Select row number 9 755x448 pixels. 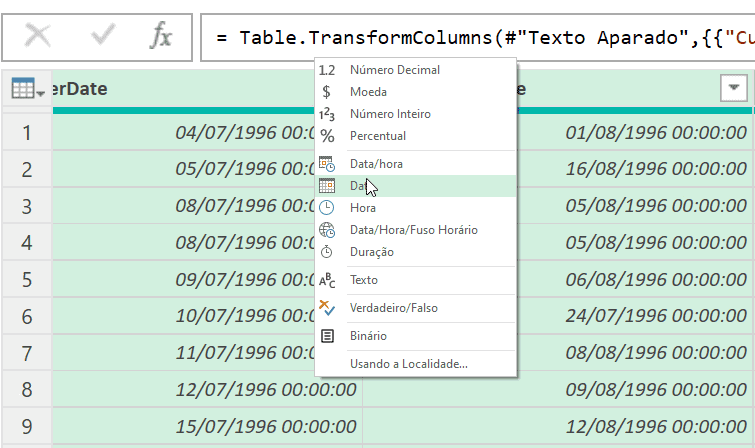coord(27,427)
